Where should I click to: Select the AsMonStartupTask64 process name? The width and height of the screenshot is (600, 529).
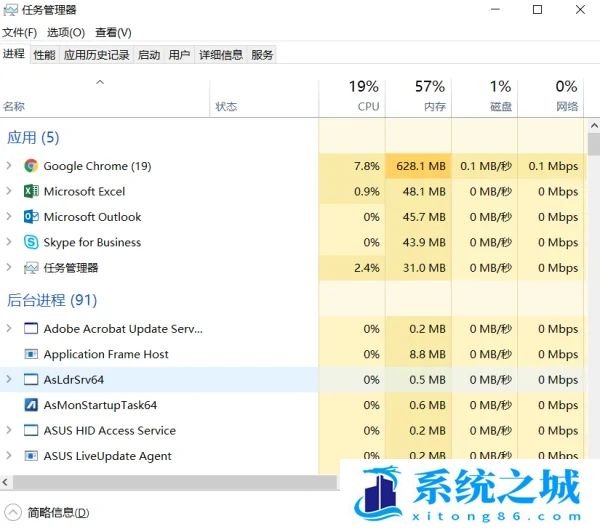100,405
